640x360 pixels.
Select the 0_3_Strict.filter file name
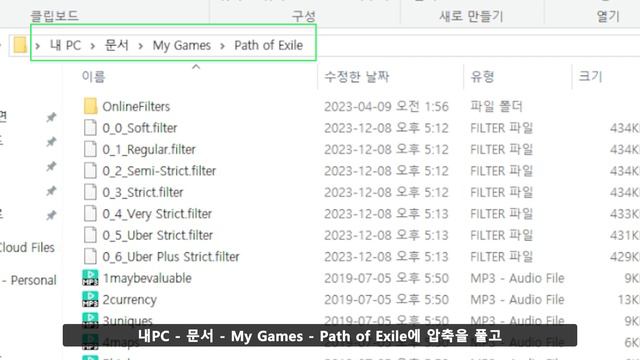pos(142,192)
